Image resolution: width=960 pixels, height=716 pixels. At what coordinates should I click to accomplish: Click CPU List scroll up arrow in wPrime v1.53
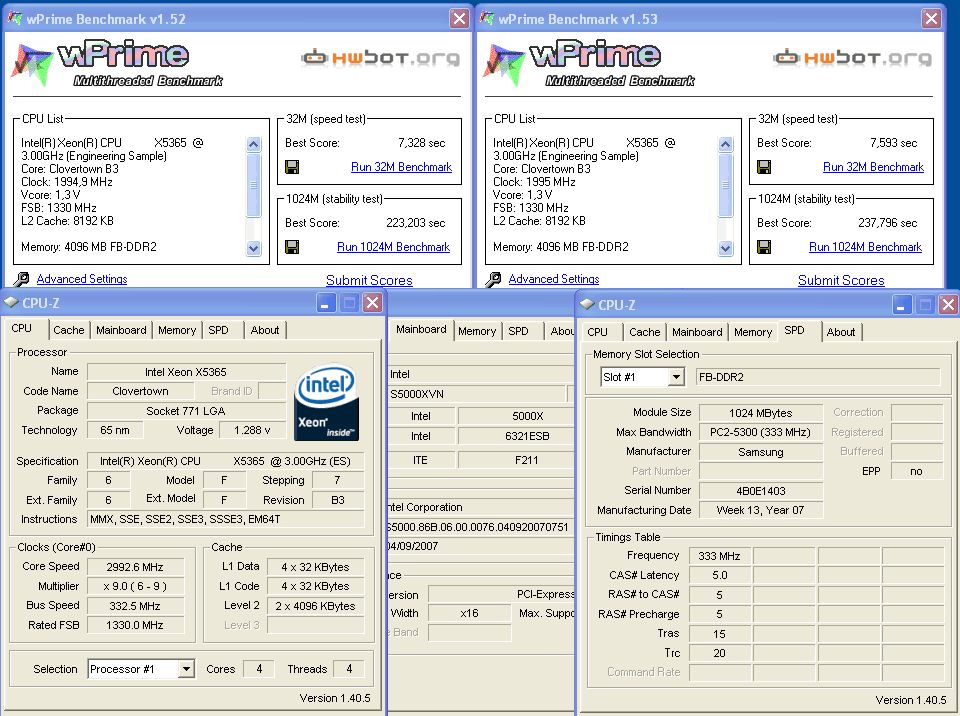[726, 144]
